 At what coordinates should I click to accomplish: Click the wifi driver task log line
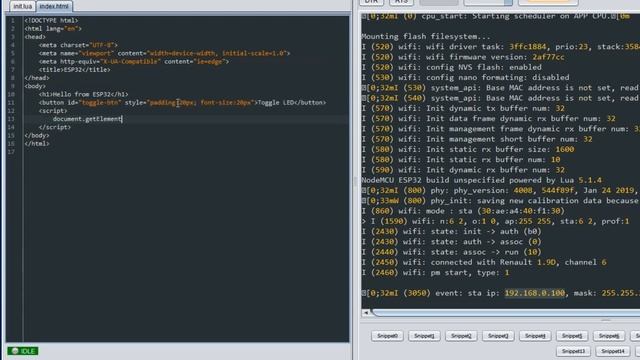tap(500, 47)
